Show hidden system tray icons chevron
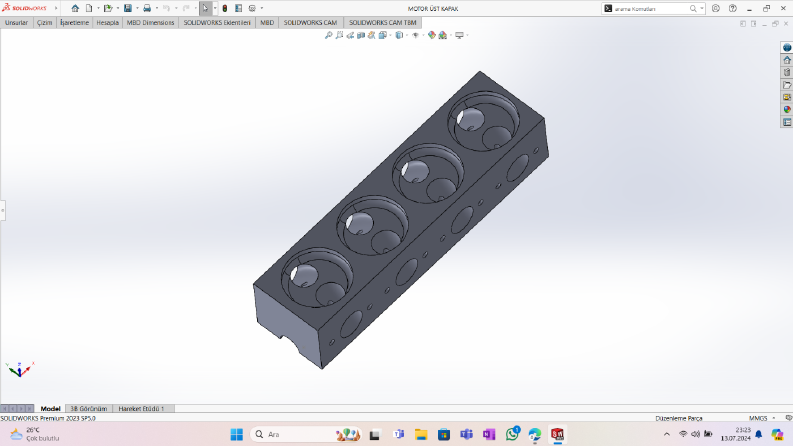 (x=667, y=434)
